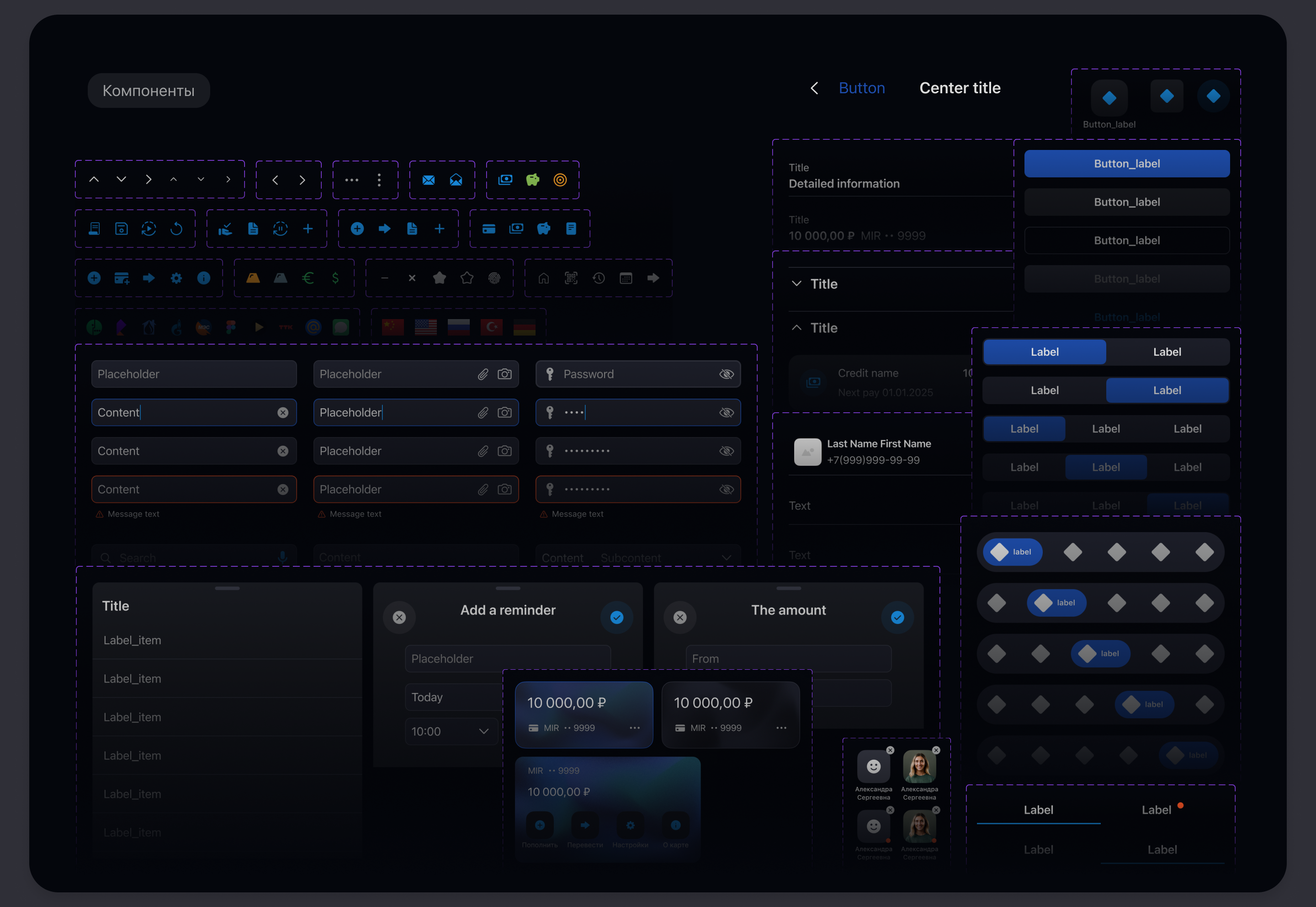The height and width of the screenshot is (907, 1316).
Task: Click the blue primary Button_label button
Action: pos(1126,164)
